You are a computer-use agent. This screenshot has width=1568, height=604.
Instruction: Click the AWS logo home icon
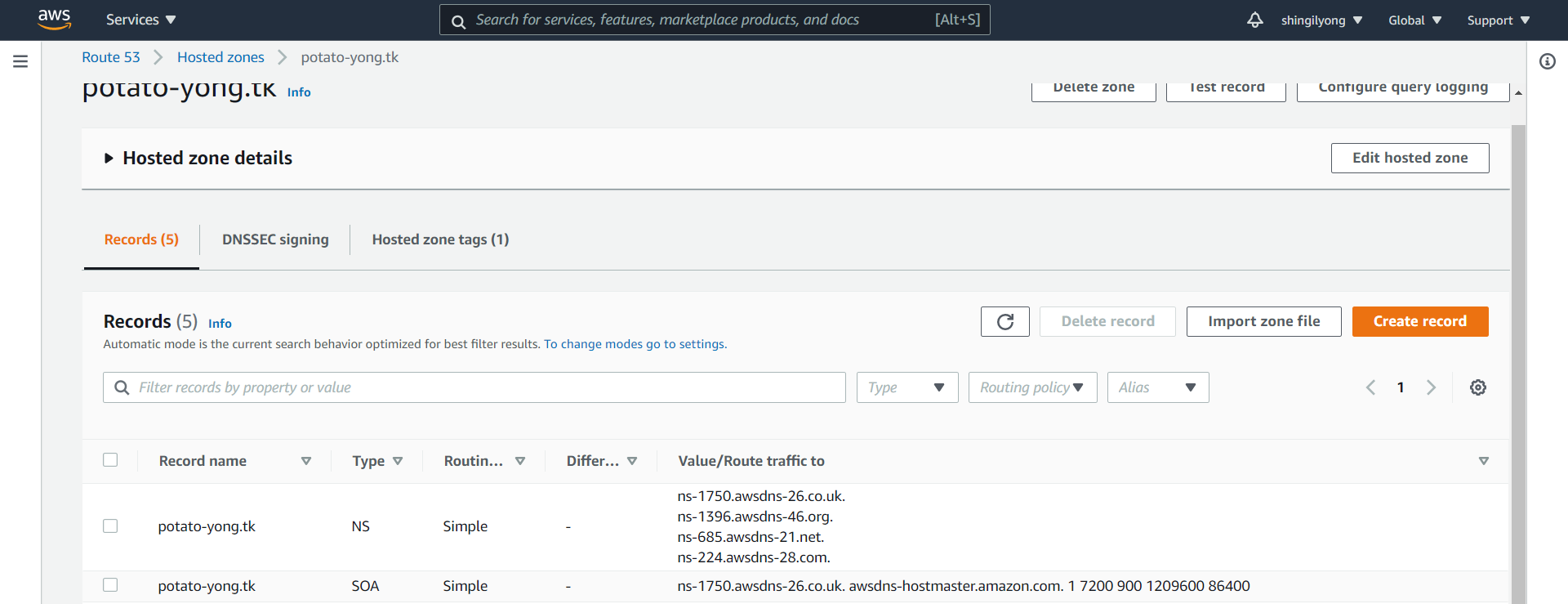pyautogui.click(x=54, y=20)
